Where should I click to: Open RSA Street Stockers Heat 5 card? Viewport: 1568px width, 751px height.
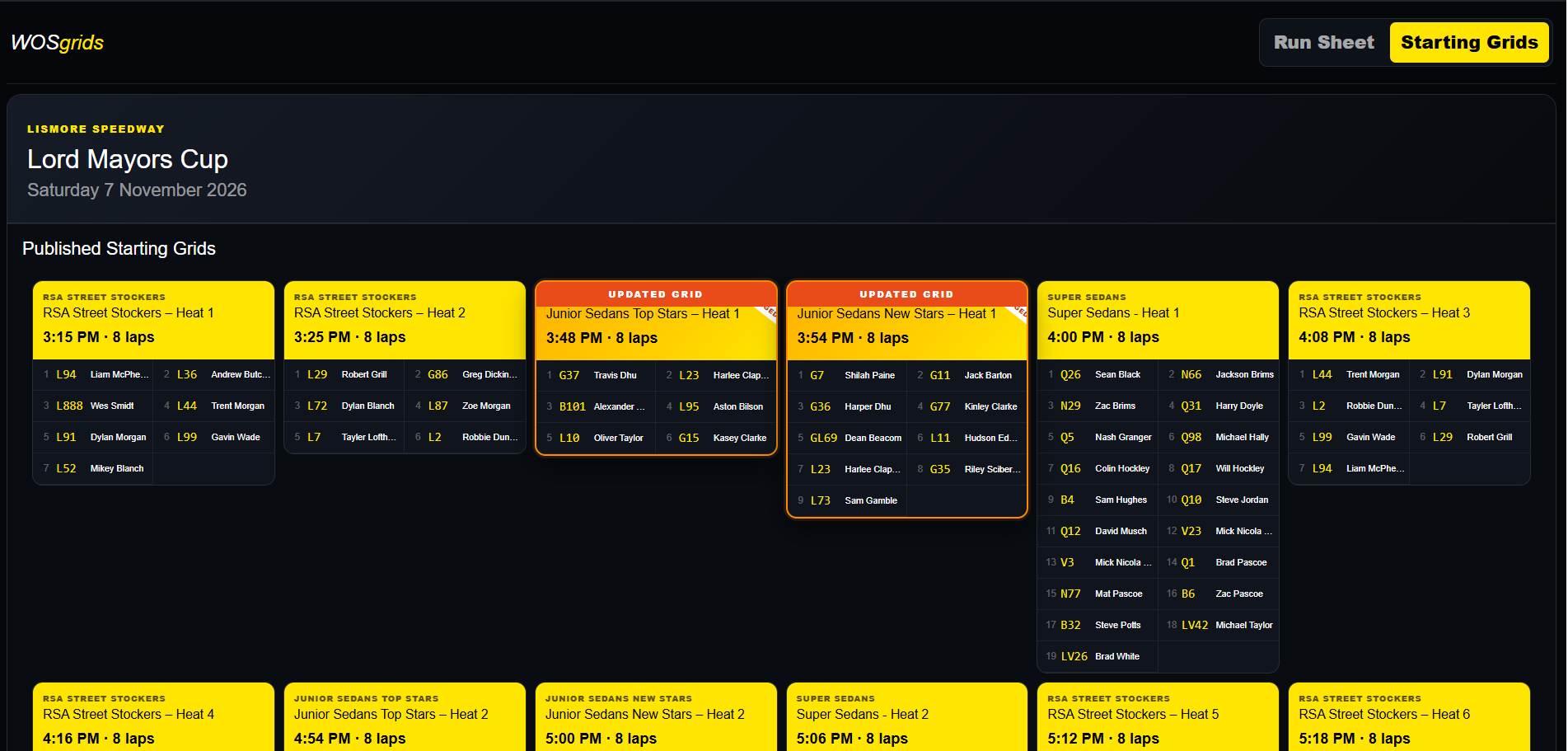click(1158, 717)
